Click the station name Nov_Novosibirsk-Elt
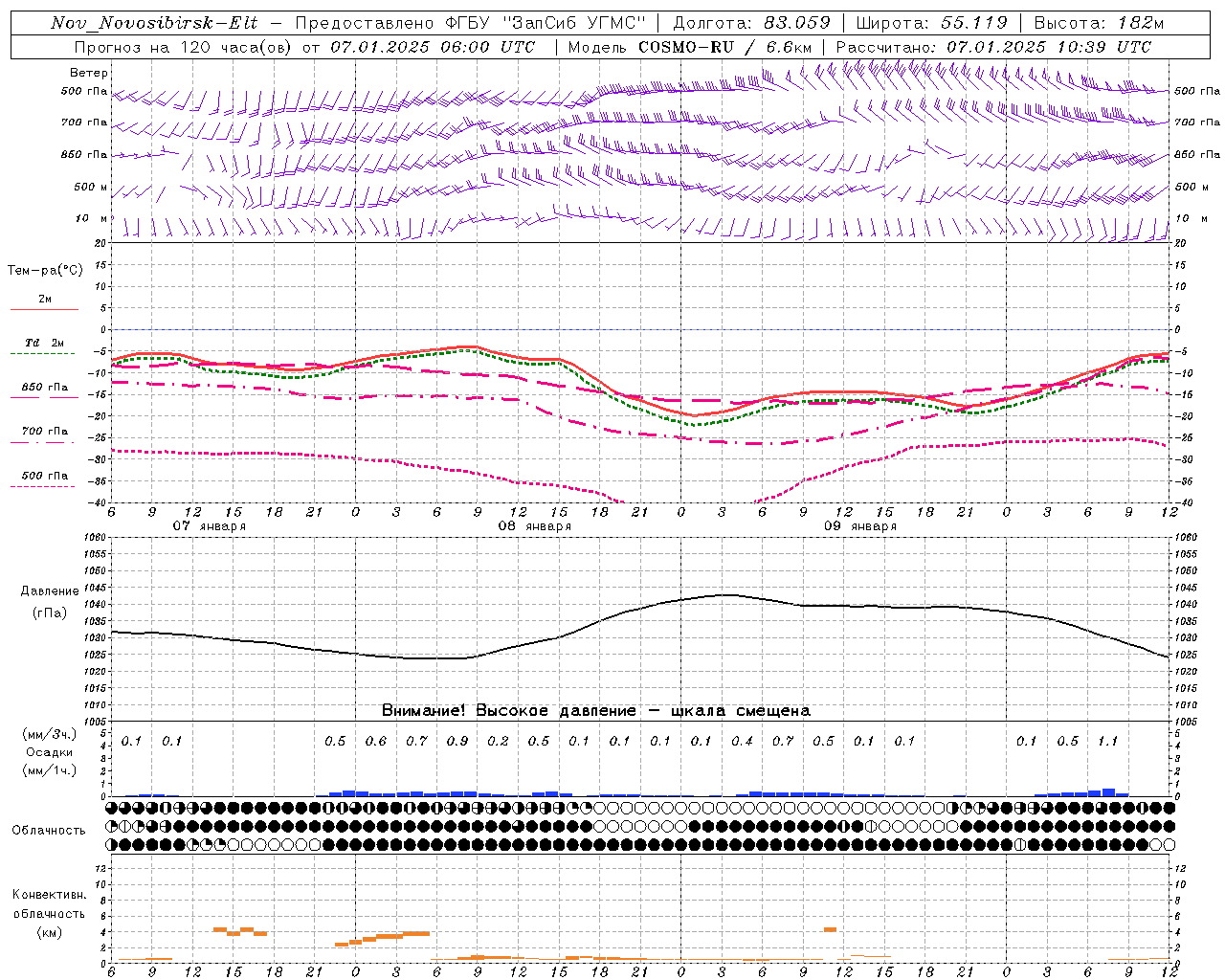The height and width of the screenshot is (980, 1225). click(x=154, y=23)
